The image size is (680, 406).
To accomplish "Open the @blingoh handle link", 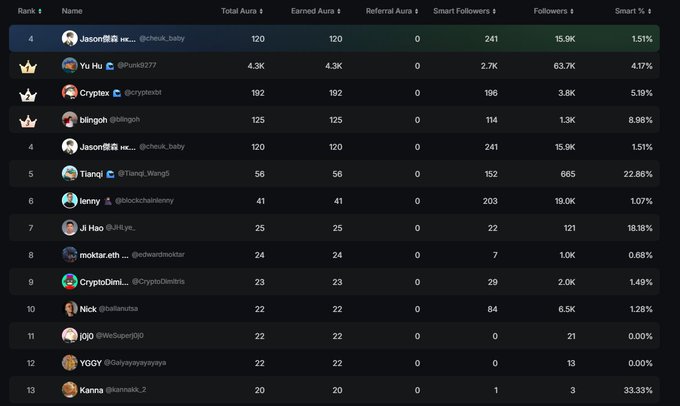I will 124,119.
